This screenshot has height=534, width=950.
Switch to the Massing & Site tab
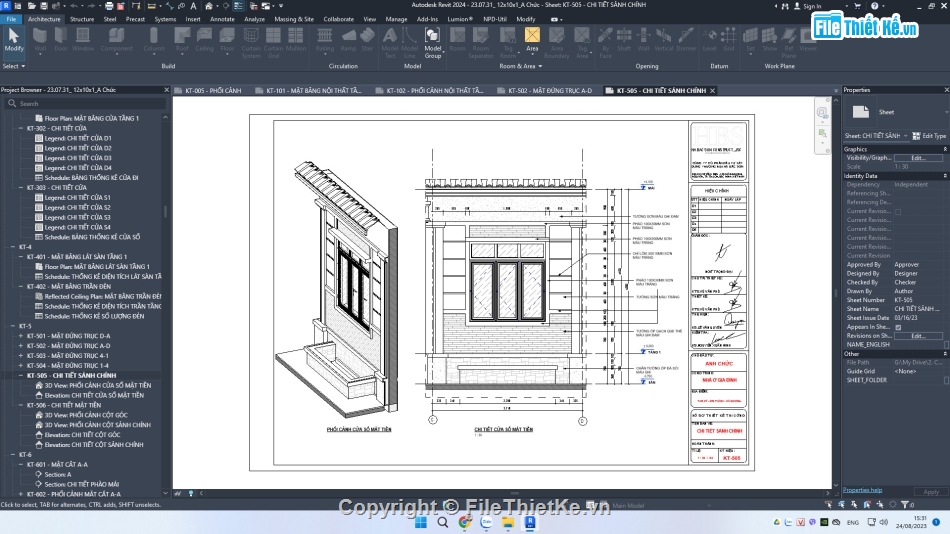[294, 19]
